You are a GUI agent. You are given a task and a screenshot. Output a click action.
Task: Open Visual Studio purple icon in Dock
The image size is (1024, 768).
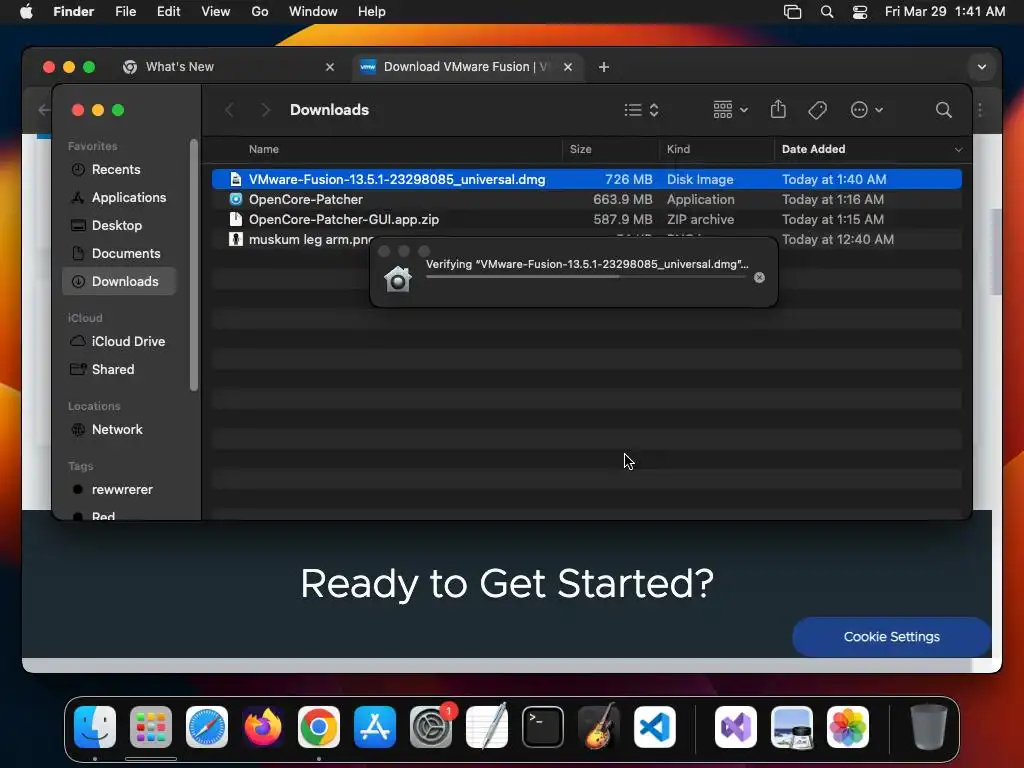(736, 727)
